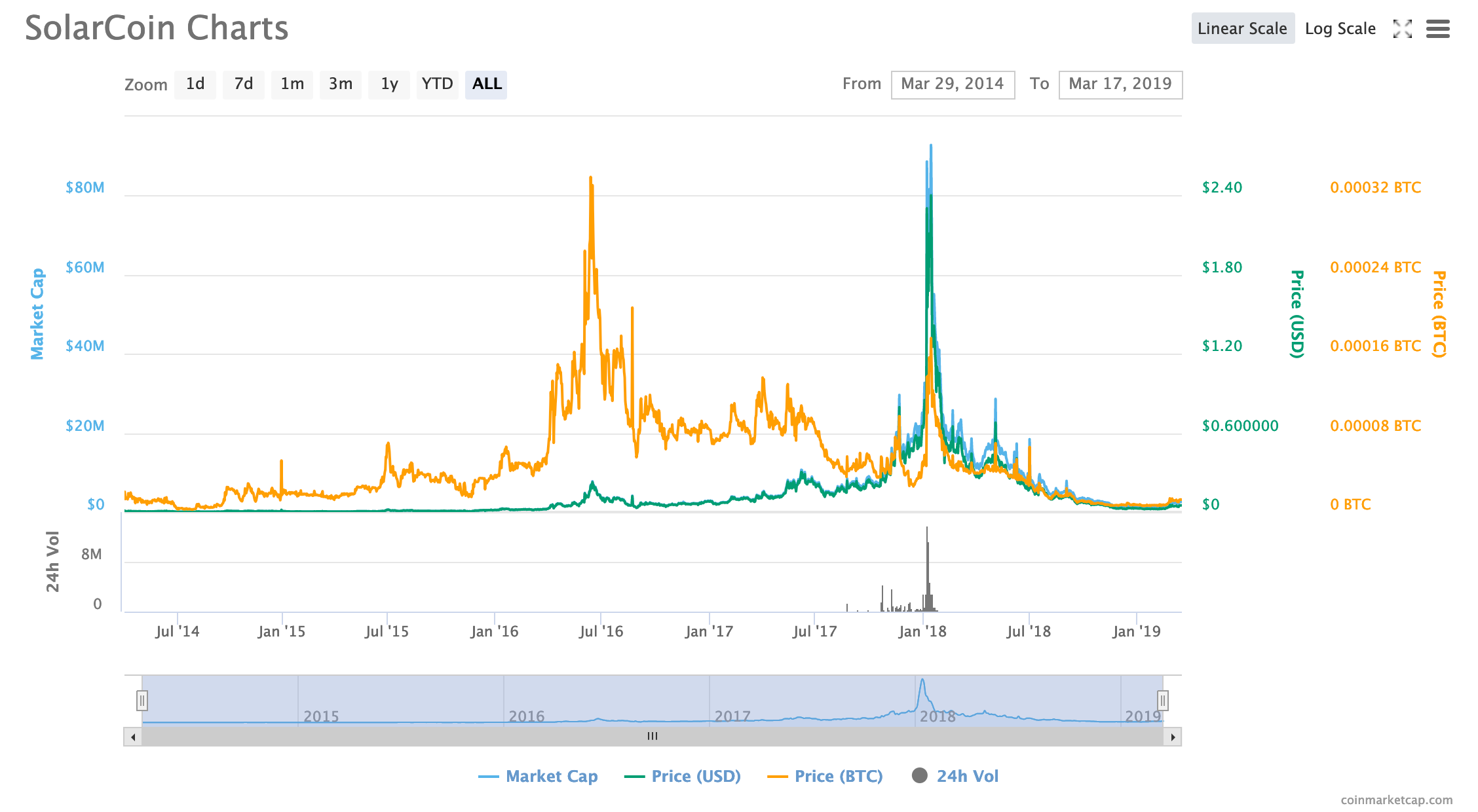Select the ALL zoom range
The image size is (1478, 812).
486,84
